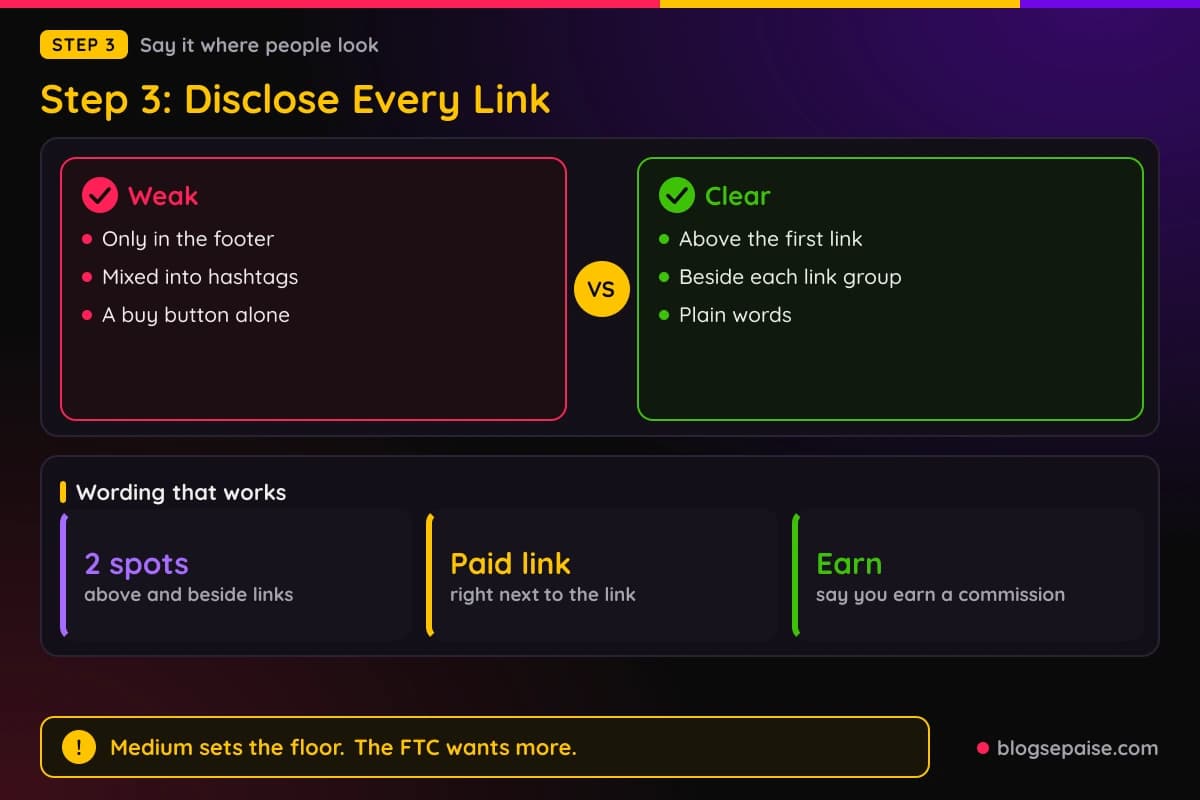Image resolution: width=1200 pixels, height=800 pixels.
Task: Click the red checkmark icon beside Weak
Action: pos(99,196)
